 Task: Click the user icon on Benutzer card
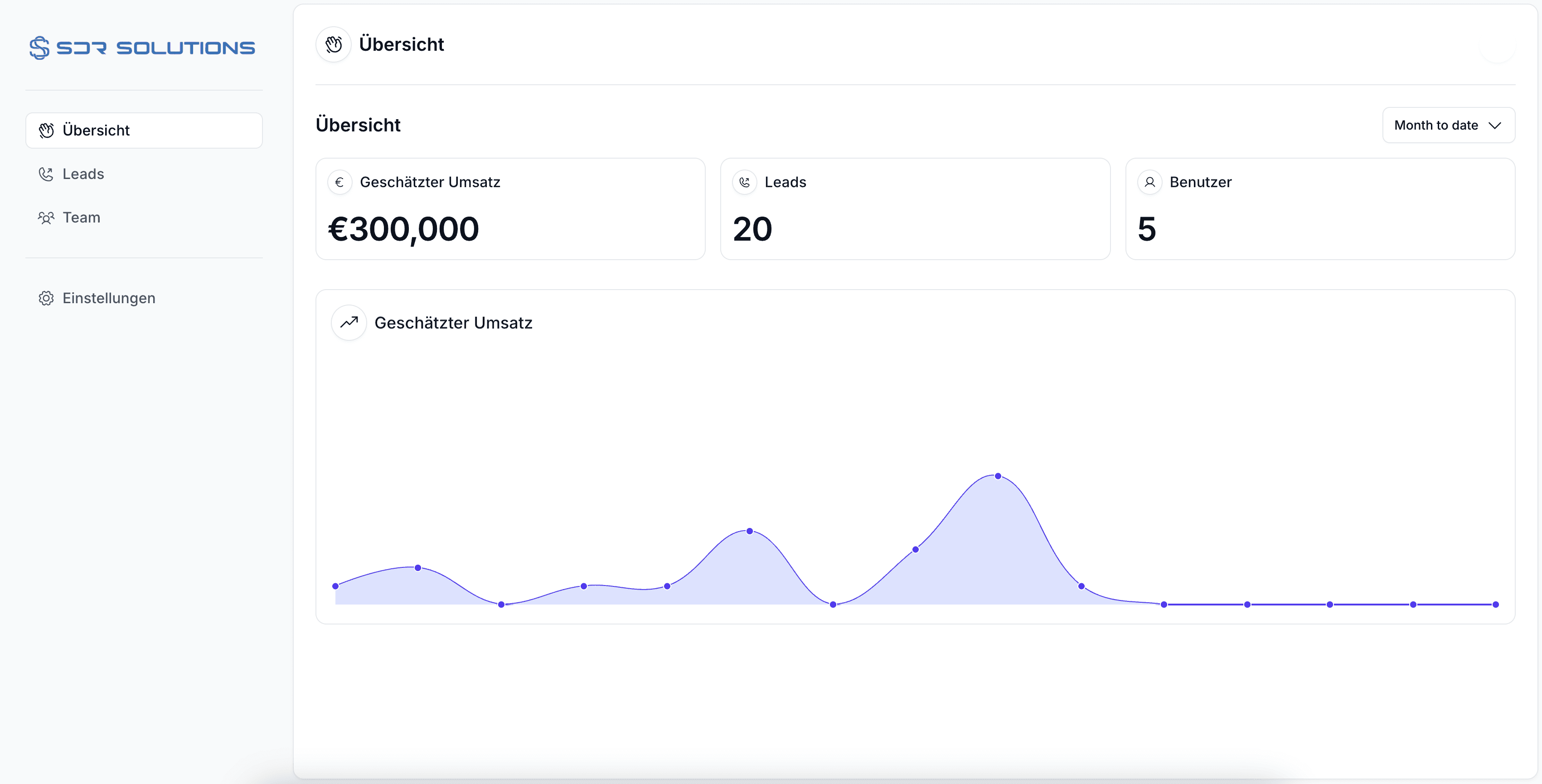coord(1149,182)
